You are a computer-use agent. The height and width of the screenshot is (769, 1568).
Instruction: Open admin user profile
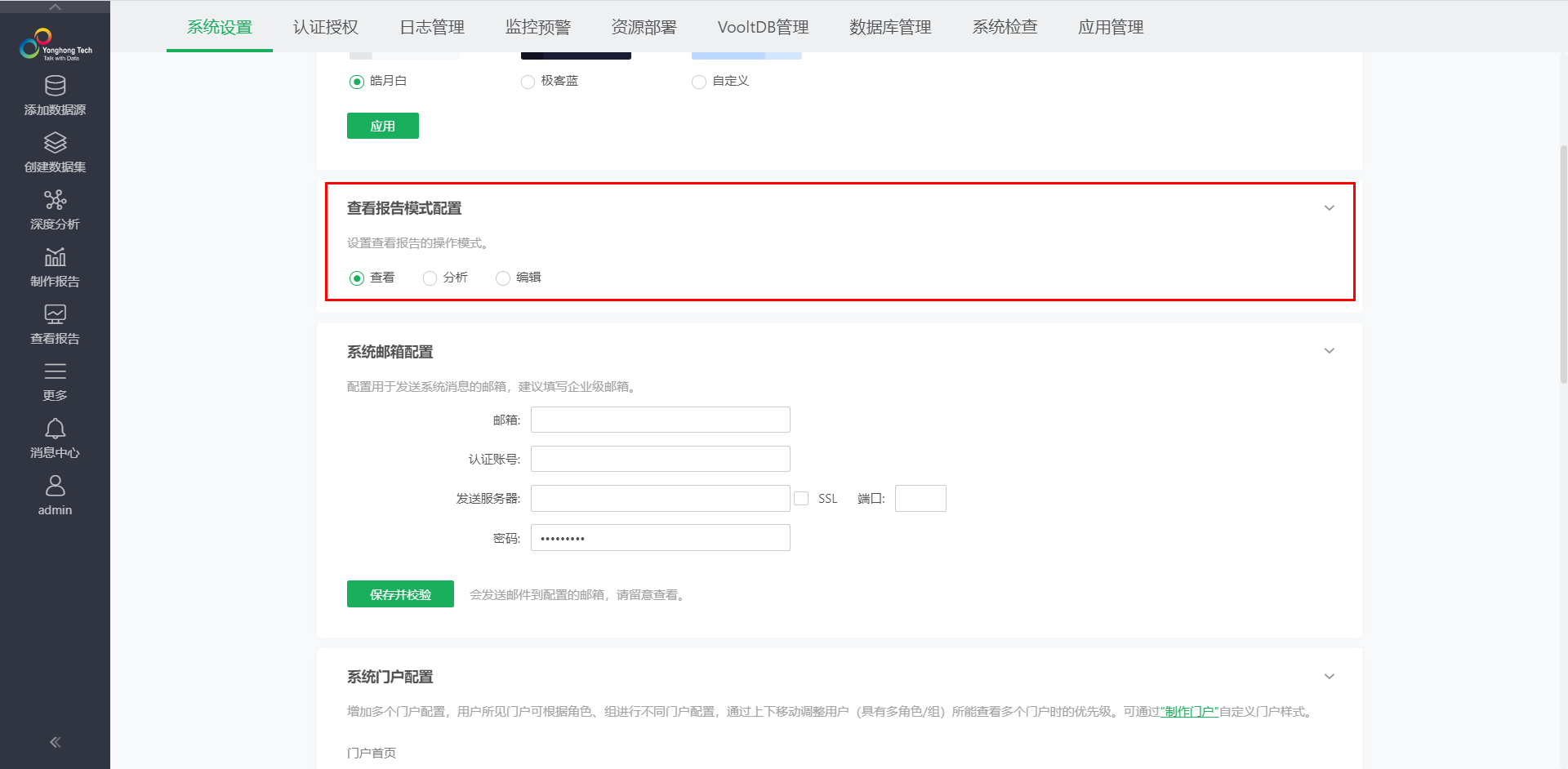(55, 496)
